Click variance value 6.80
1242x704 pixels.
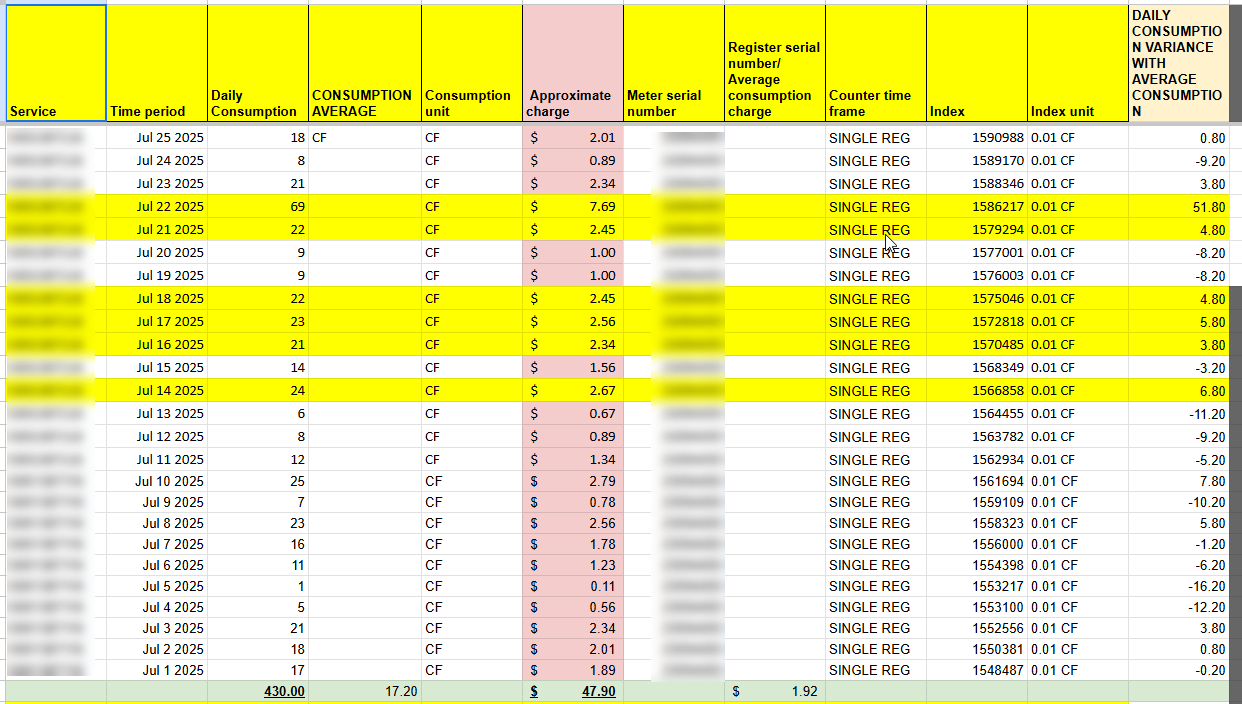point(1178,391)
